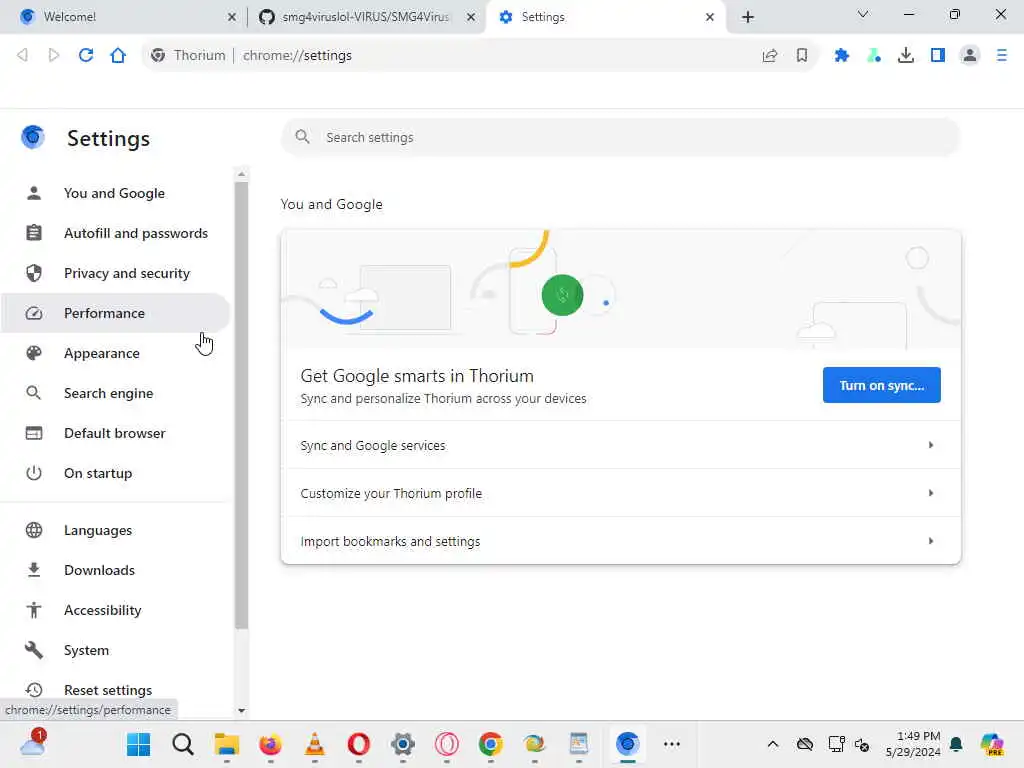
Task: Open the Downloads toolbar icon
Action: [x=906, y=56]
